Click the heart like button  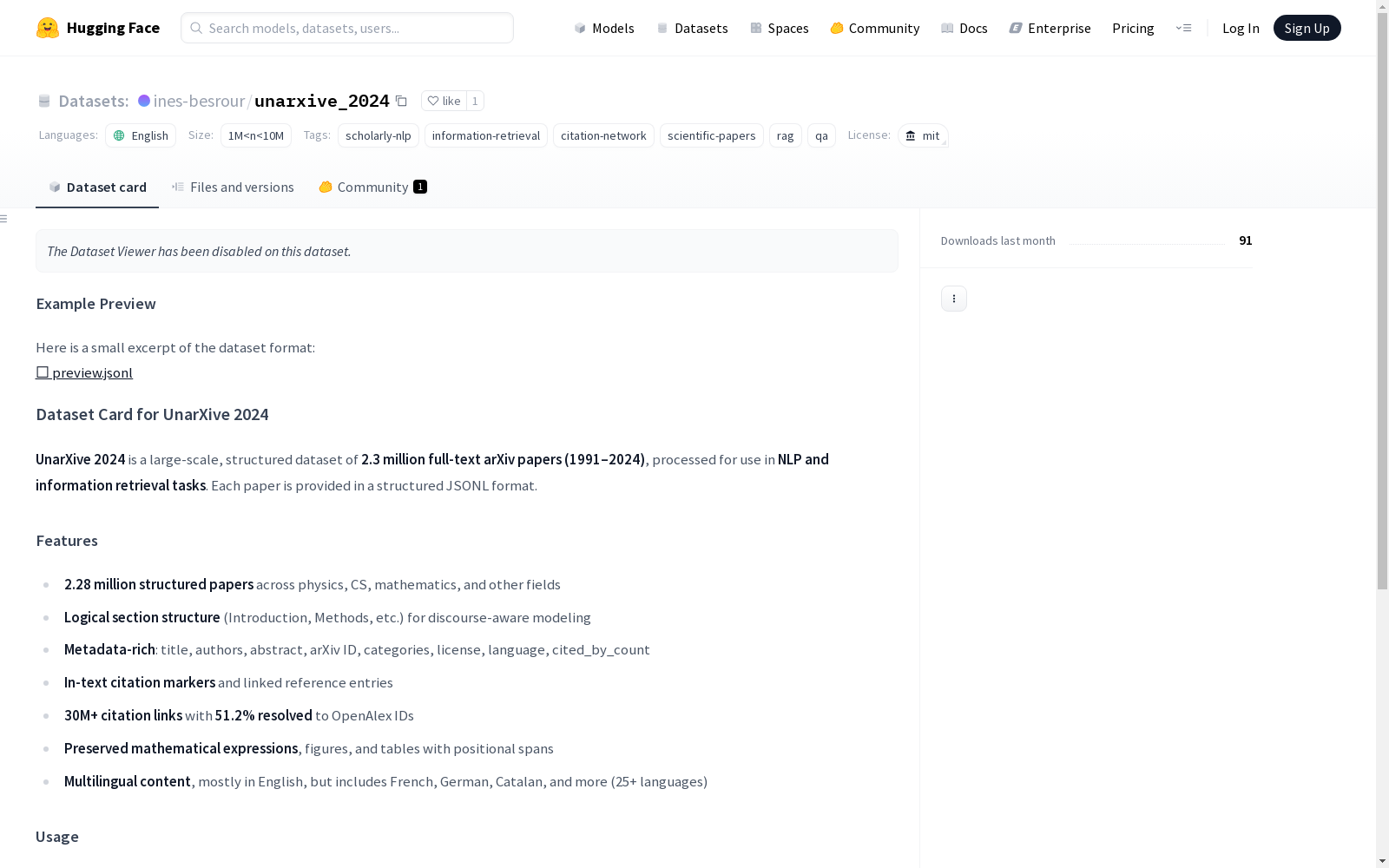pos(444,101)
